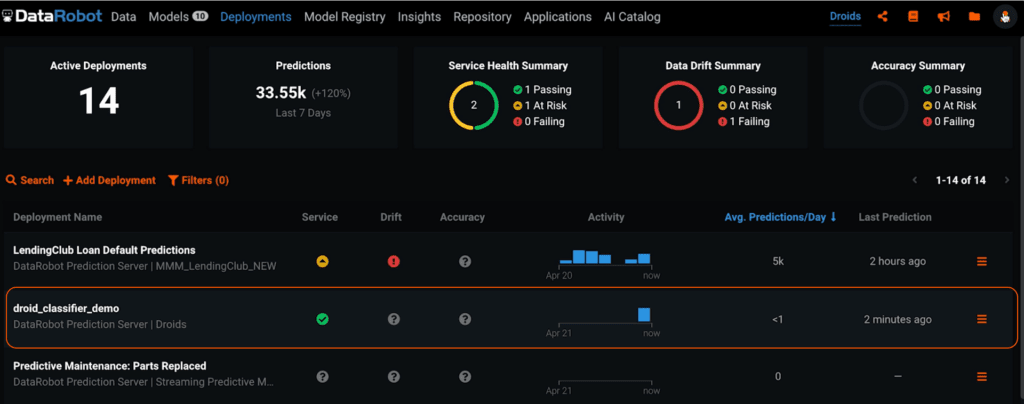Open actions menu for LendingClub deployment
The image size is (1024, 404).
(982, 261)
